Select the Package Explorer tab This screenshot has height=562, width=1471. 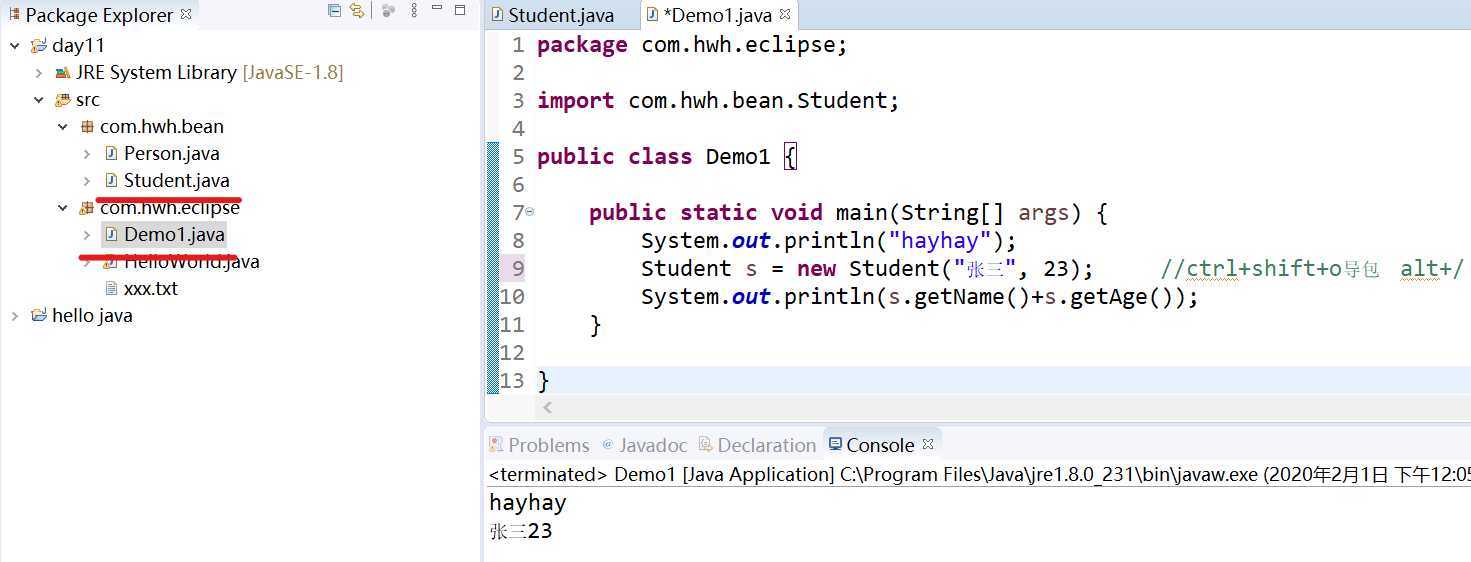click(98, 15)
